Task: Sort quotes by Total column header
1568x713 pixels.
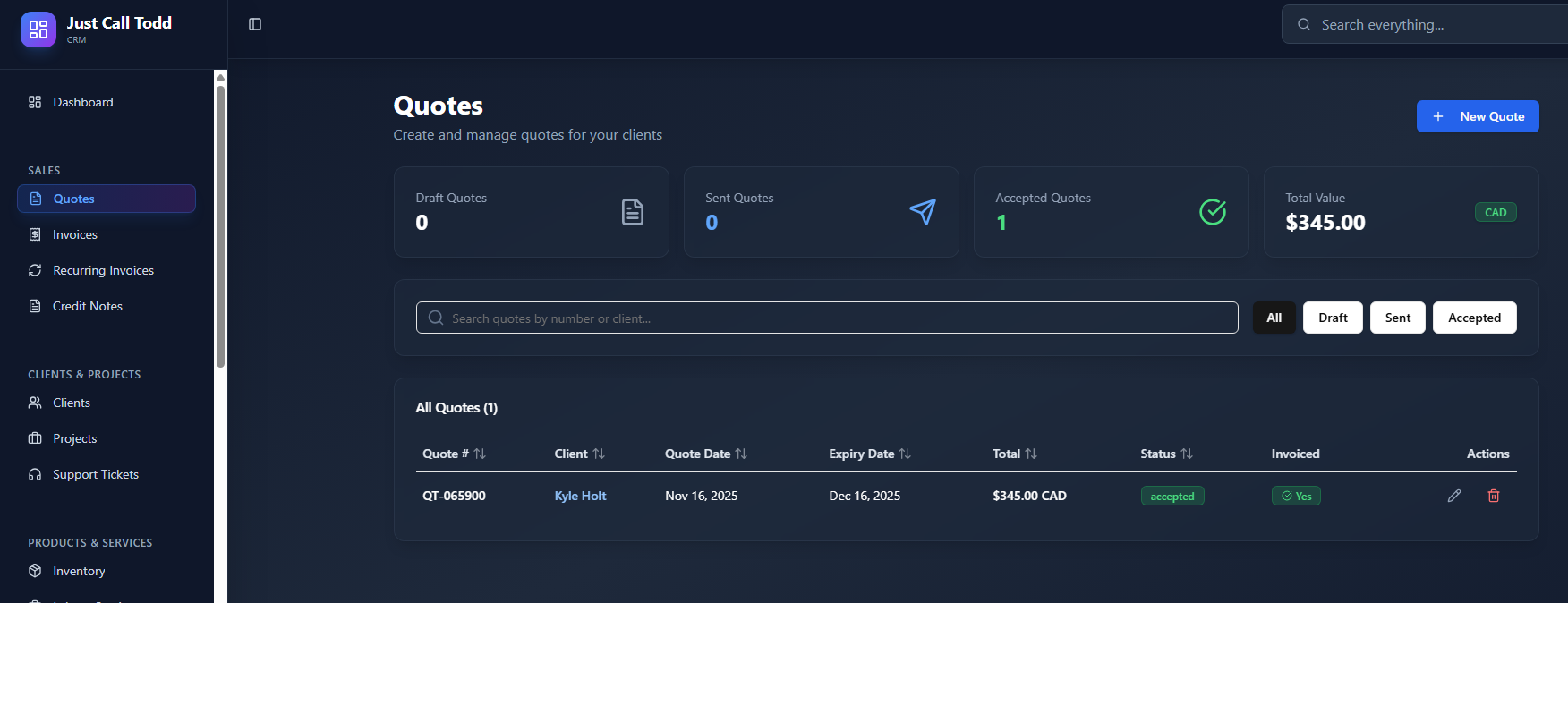Action: [x=1014, y=454]
